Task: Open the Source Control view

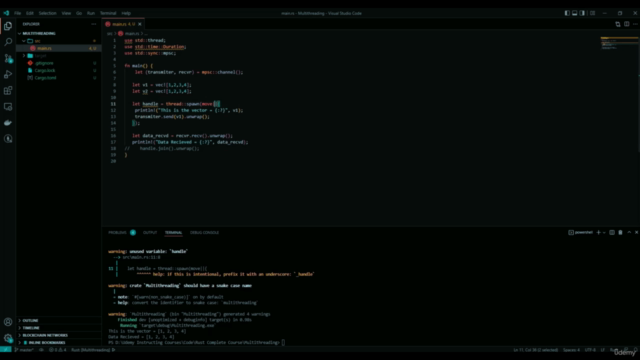Action: click(x=8, y=58)
